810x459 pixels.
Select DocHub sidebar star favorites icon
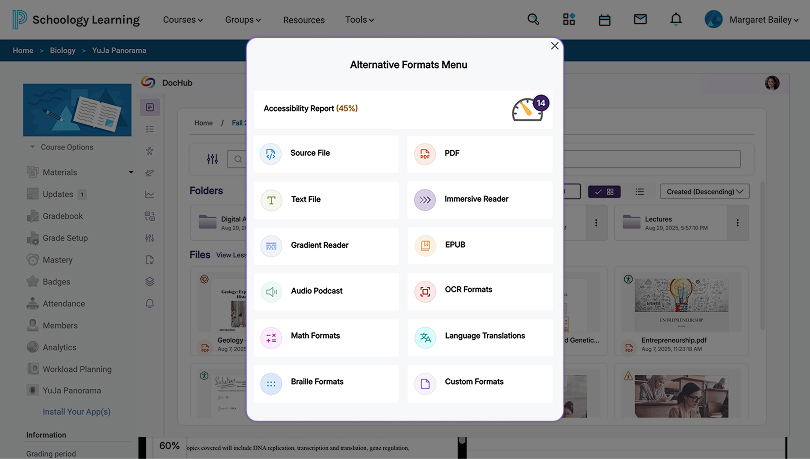[150, 151]
